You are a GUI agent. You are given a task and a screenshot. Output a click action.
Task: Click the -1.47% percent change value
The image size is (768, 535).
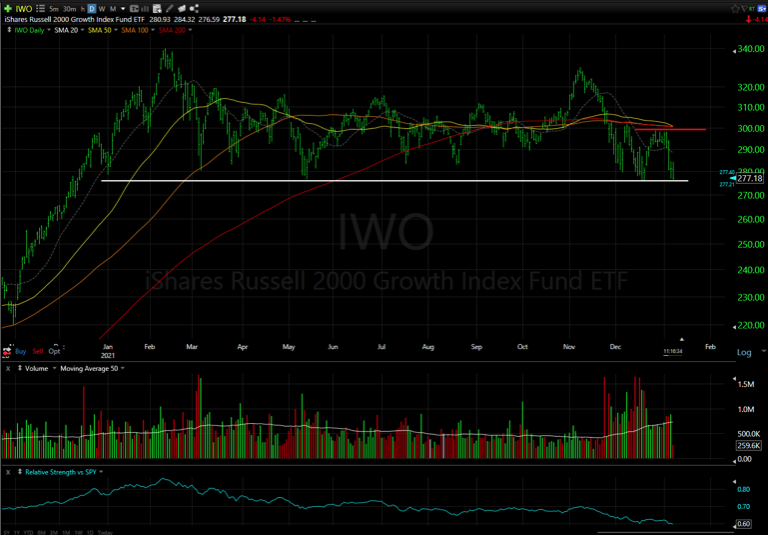(282, 20)
